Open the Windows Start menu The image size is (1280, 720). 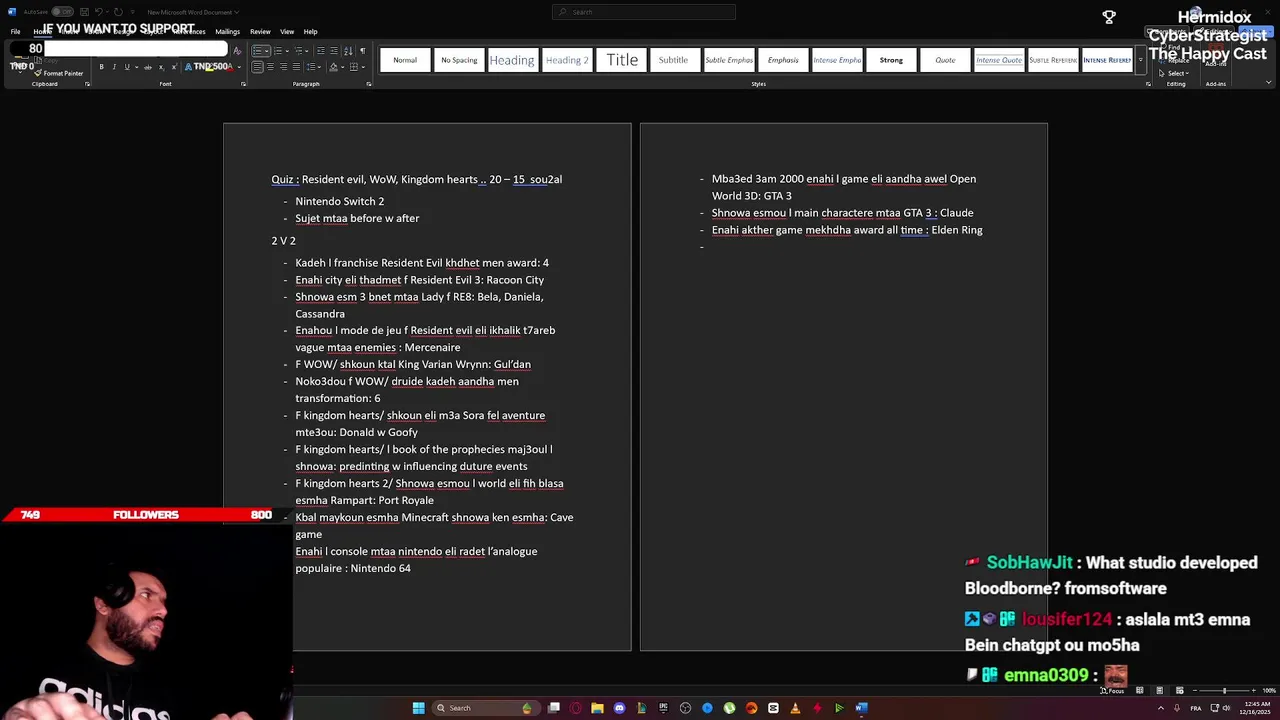pos(418,708)
